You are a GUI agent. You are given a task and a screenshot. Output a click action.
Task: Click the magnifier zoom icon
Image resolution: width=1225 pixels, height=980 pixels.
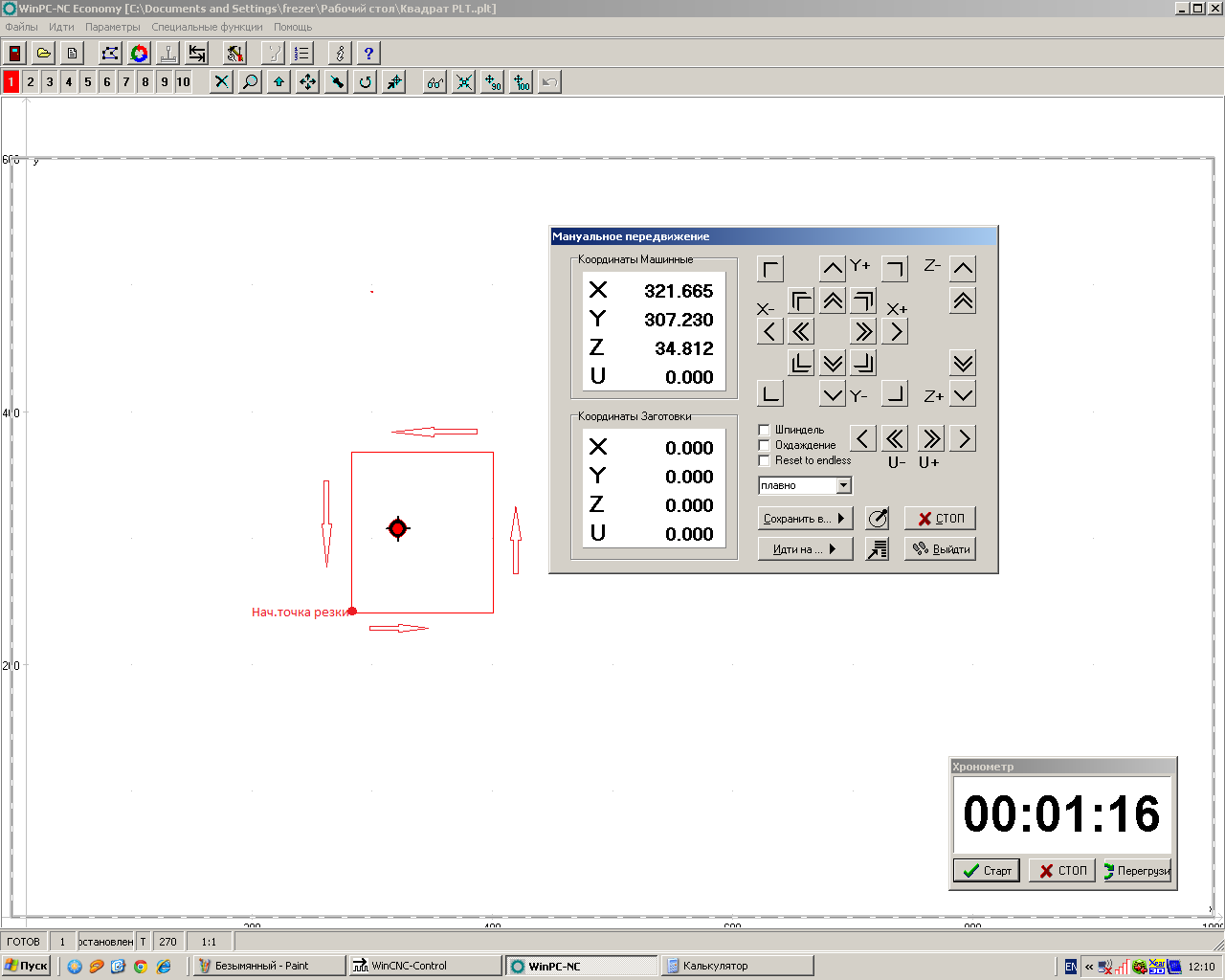pyautogui.click(x=250, y=82)
